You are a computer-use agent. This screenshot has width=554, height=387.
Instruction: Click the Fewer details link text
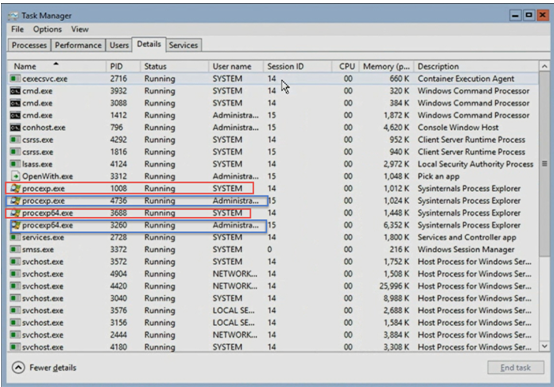(x=53, y=368)
